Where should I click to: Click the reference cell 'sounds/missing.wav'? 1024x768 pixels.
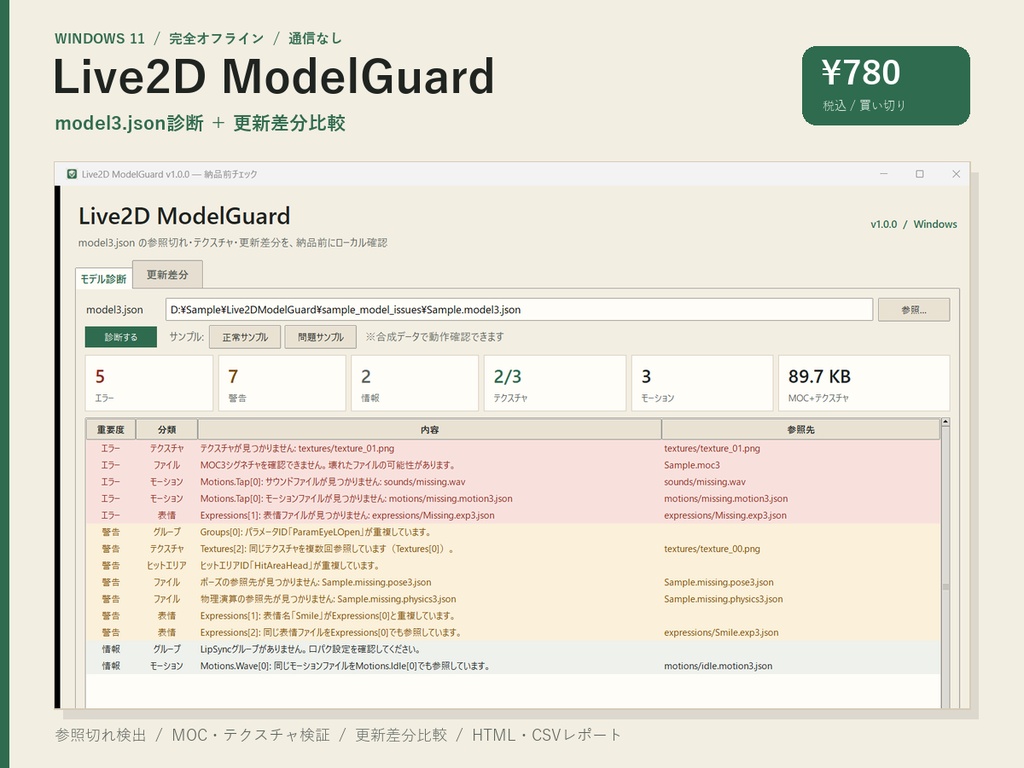pos(705,482)
